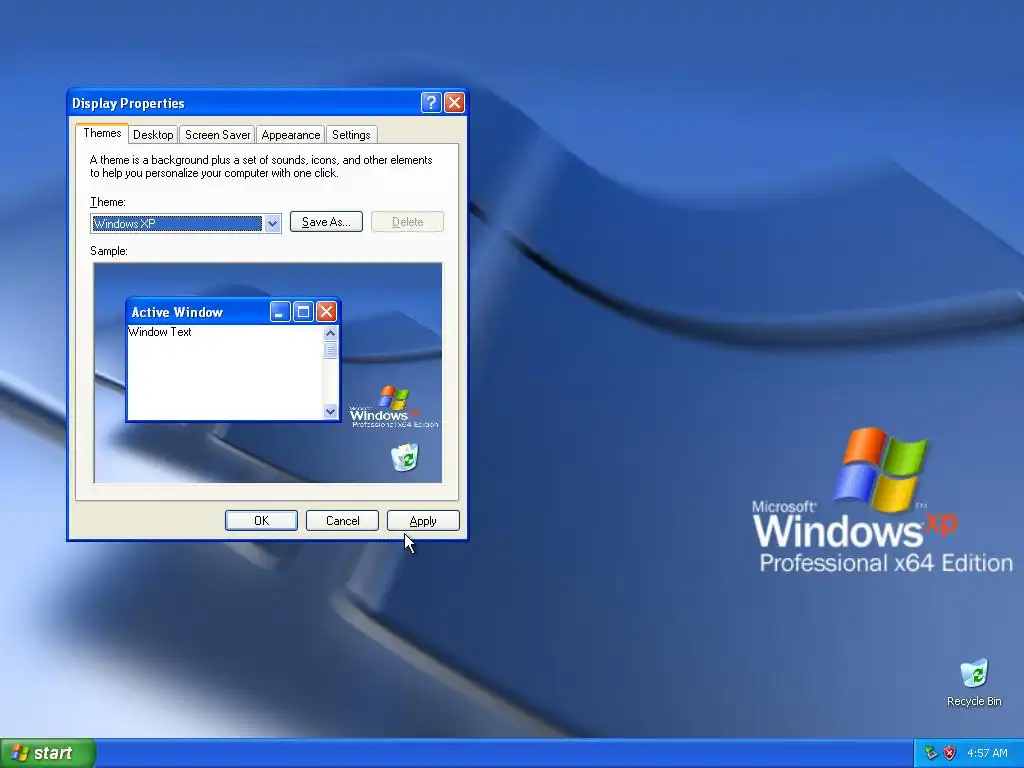Click the Save As... button
This screenshot has width=1024, height=768.
(x=326, y=222)
